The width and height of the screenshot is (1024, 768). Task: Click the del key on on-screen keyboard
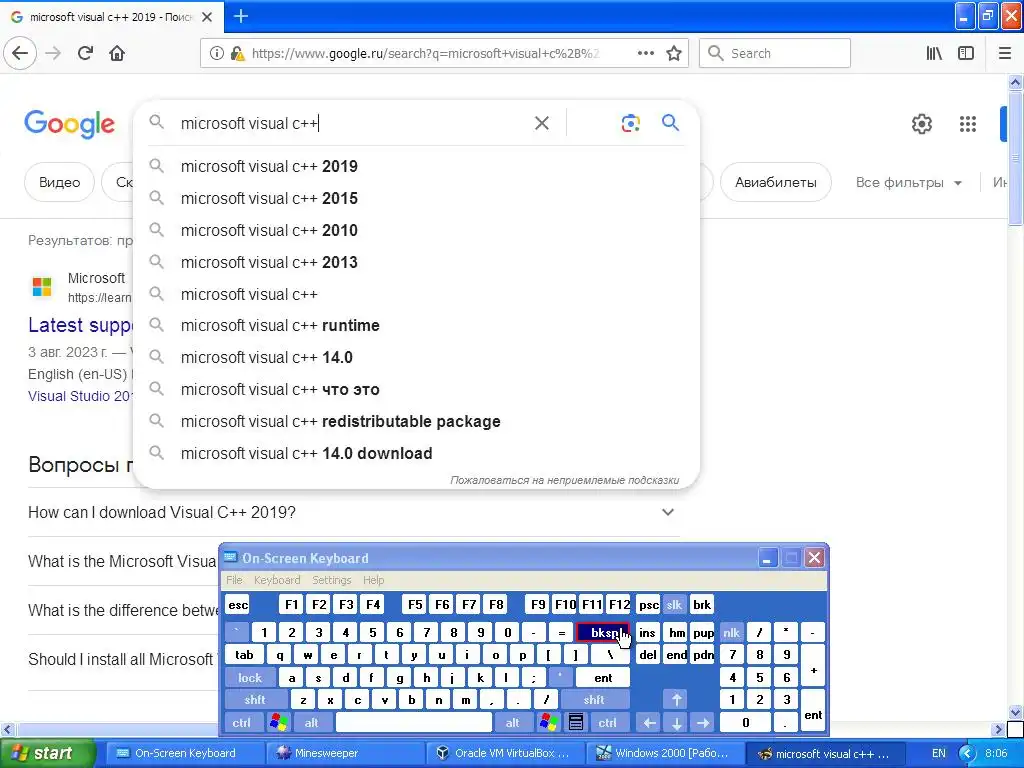pos(648,655)
